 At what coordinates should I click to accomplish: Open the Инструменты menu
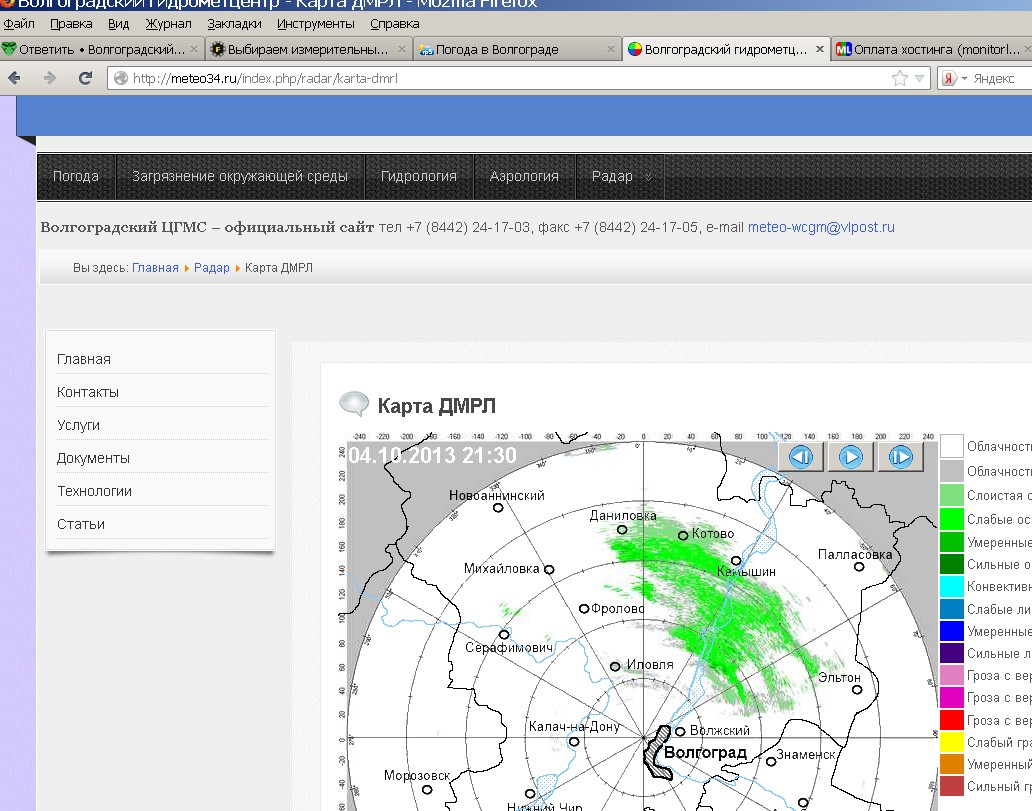coord(315,24)
